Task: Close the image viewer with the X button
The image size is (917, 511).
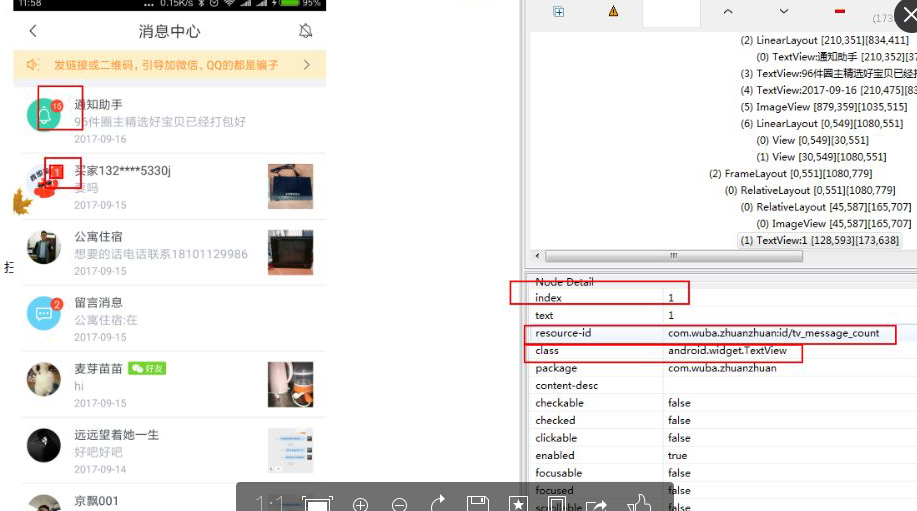Action: click(x=907, y=13)
